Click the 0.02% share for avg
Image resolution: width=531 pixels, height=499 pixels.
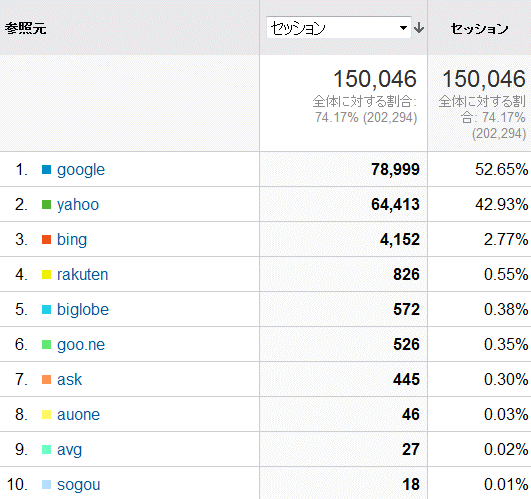[x=506, y=450]
